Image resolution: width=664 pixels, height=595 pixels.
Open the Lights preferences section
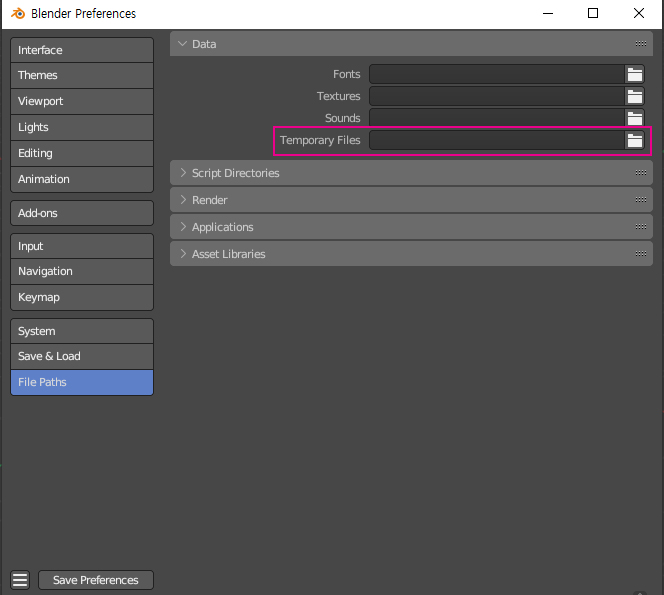82,127
